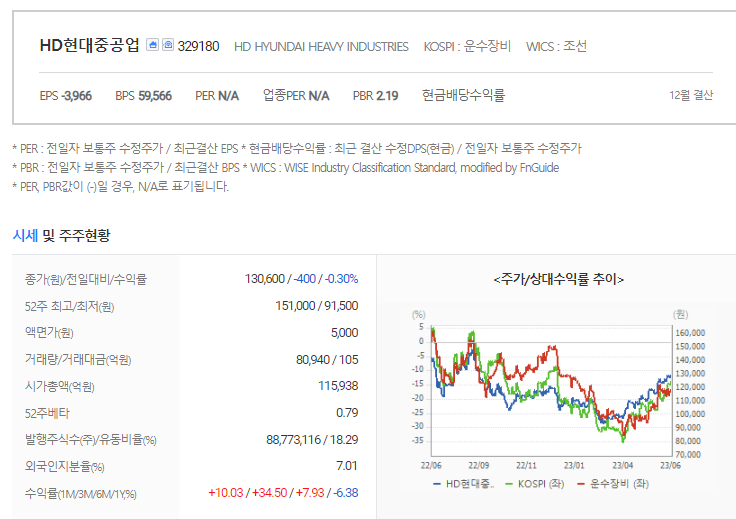Click the blue HD현대중 legend entry
The width and height of the screenshot is (736, 519).
pyautogui.click(x=464, y=484)
